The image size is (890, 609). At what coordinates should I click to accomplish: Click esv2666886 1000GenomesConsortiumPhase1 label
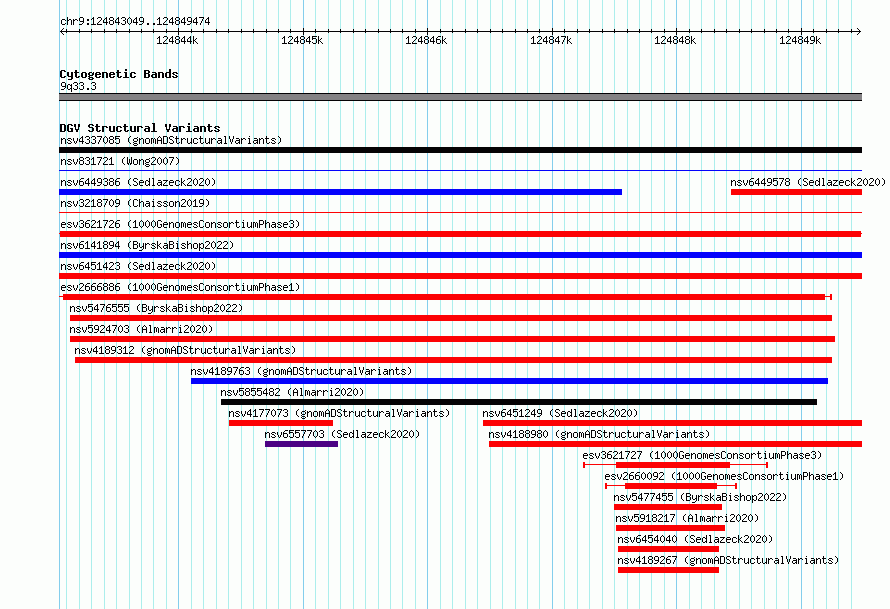[180, 287]
